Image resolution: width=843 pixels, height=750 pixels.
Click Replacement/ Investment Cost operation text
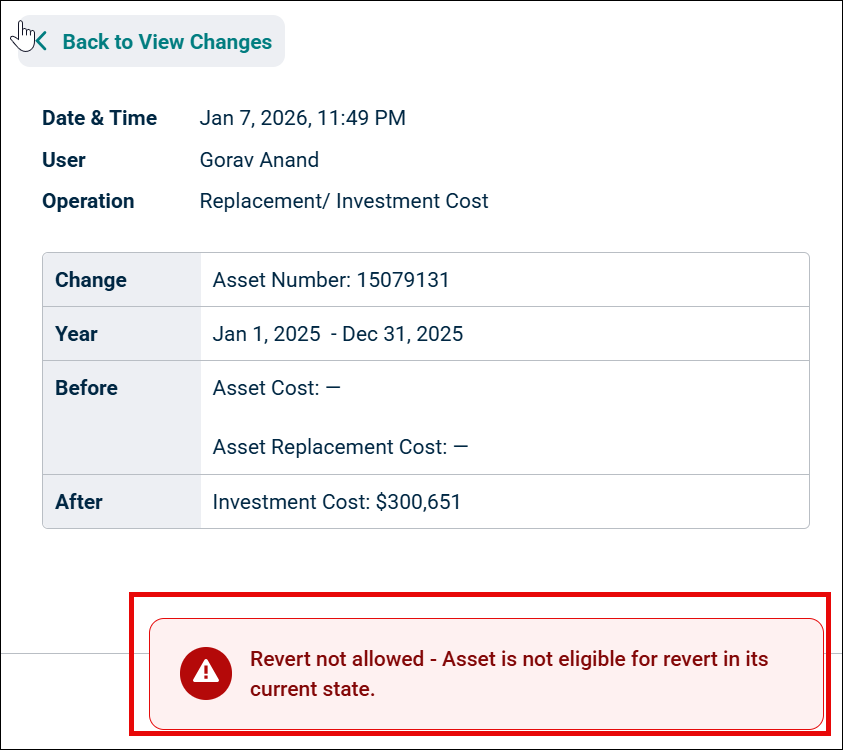coord(344,201)
